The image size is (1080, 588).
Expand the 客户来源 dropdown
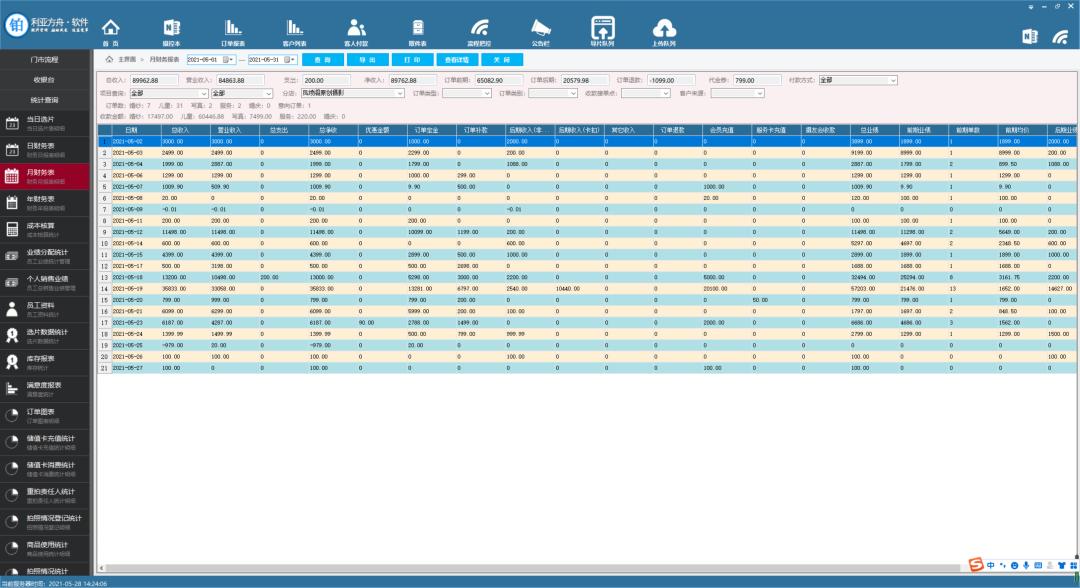(x=760, y=94)
